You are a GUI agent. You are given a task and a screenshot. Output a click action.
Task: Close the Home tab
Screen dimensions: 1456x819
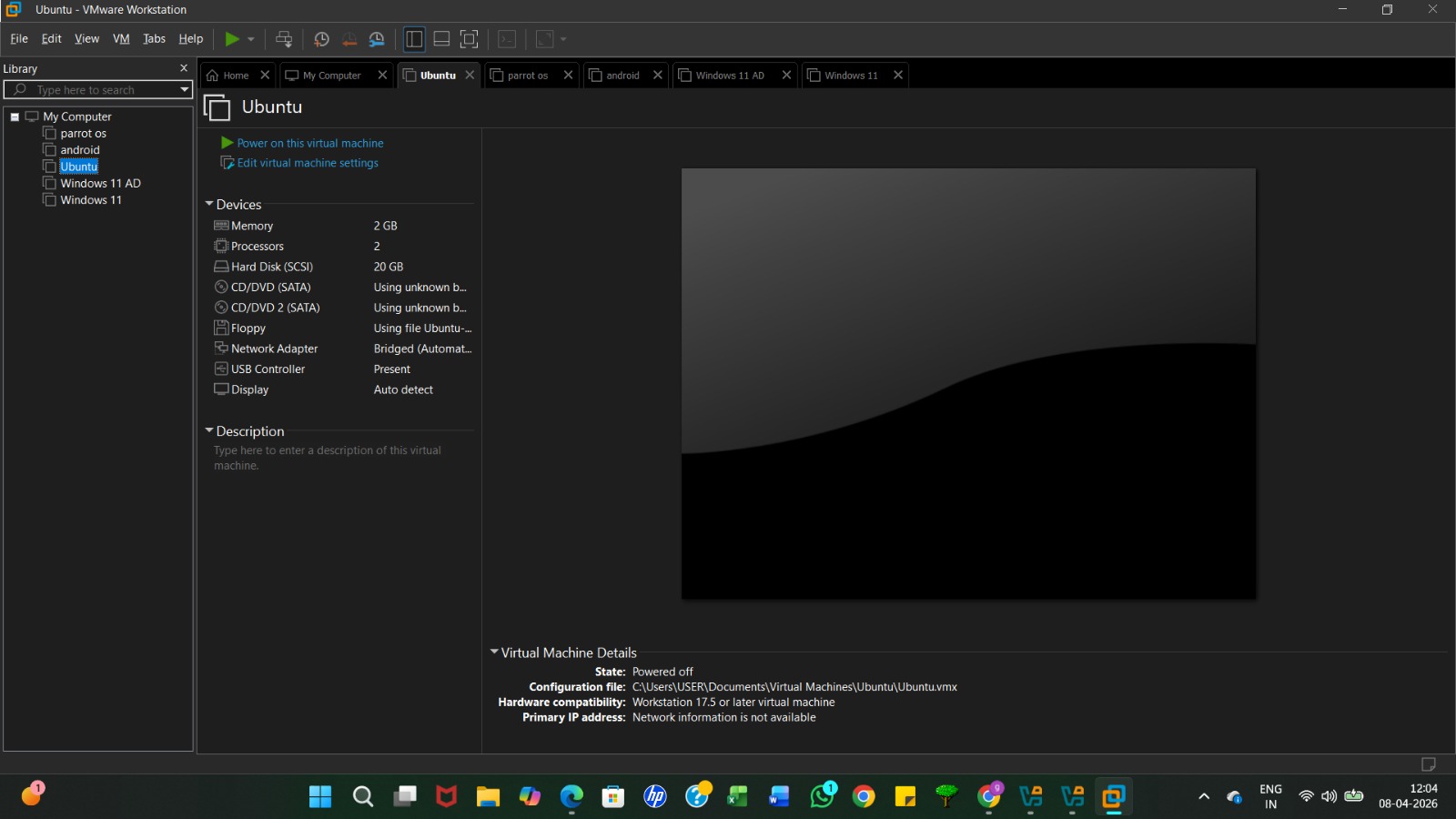pyautogui.click(x=265, y=76)
